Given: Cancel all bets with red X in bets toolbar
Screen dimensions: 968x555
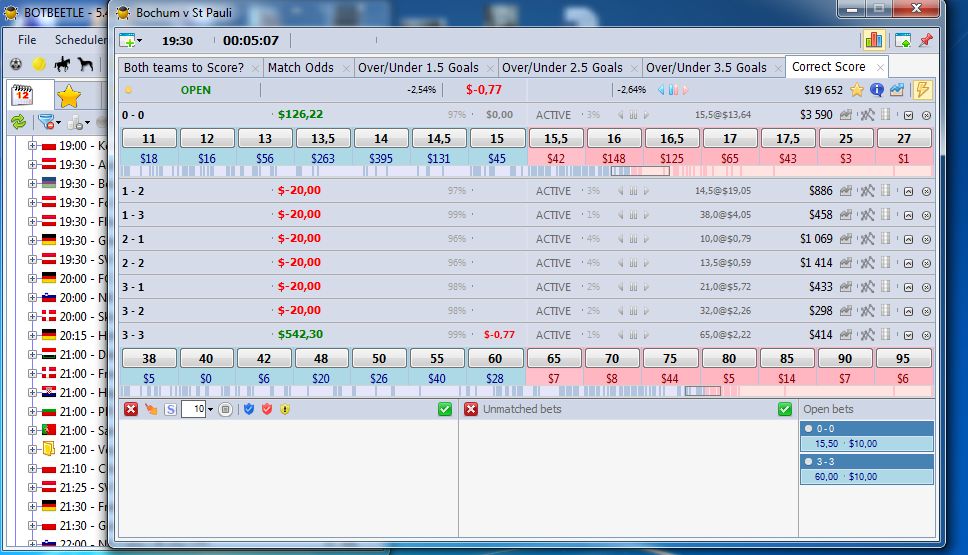Looking at the screenshot, I should point(131,409).
